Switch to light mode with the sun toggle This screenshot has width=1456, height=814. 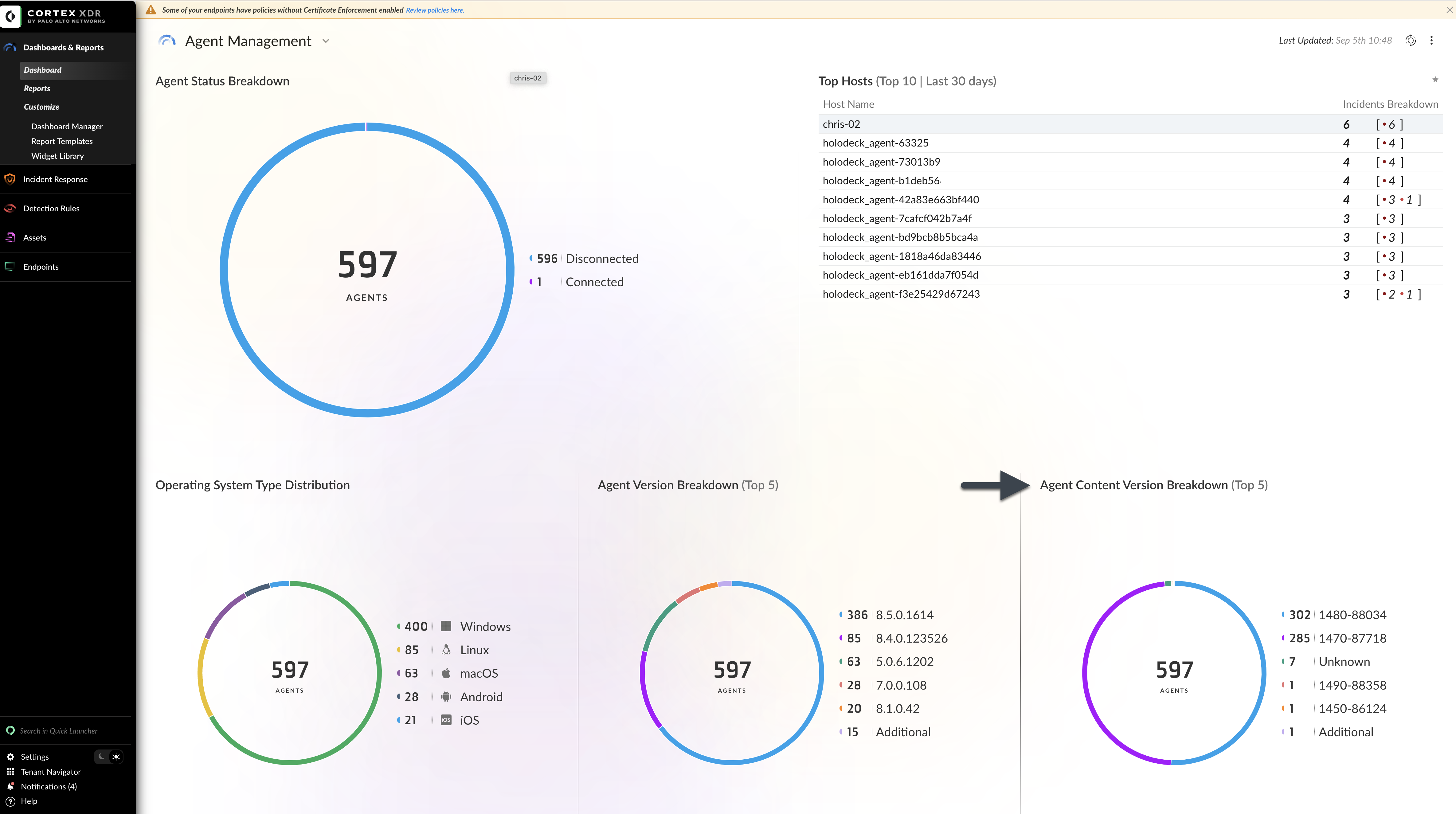(116, 756)
